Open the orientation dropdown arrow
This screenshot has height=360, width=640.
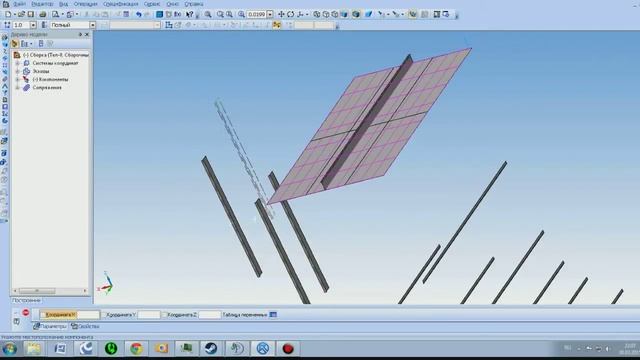[x=307, y=14]
